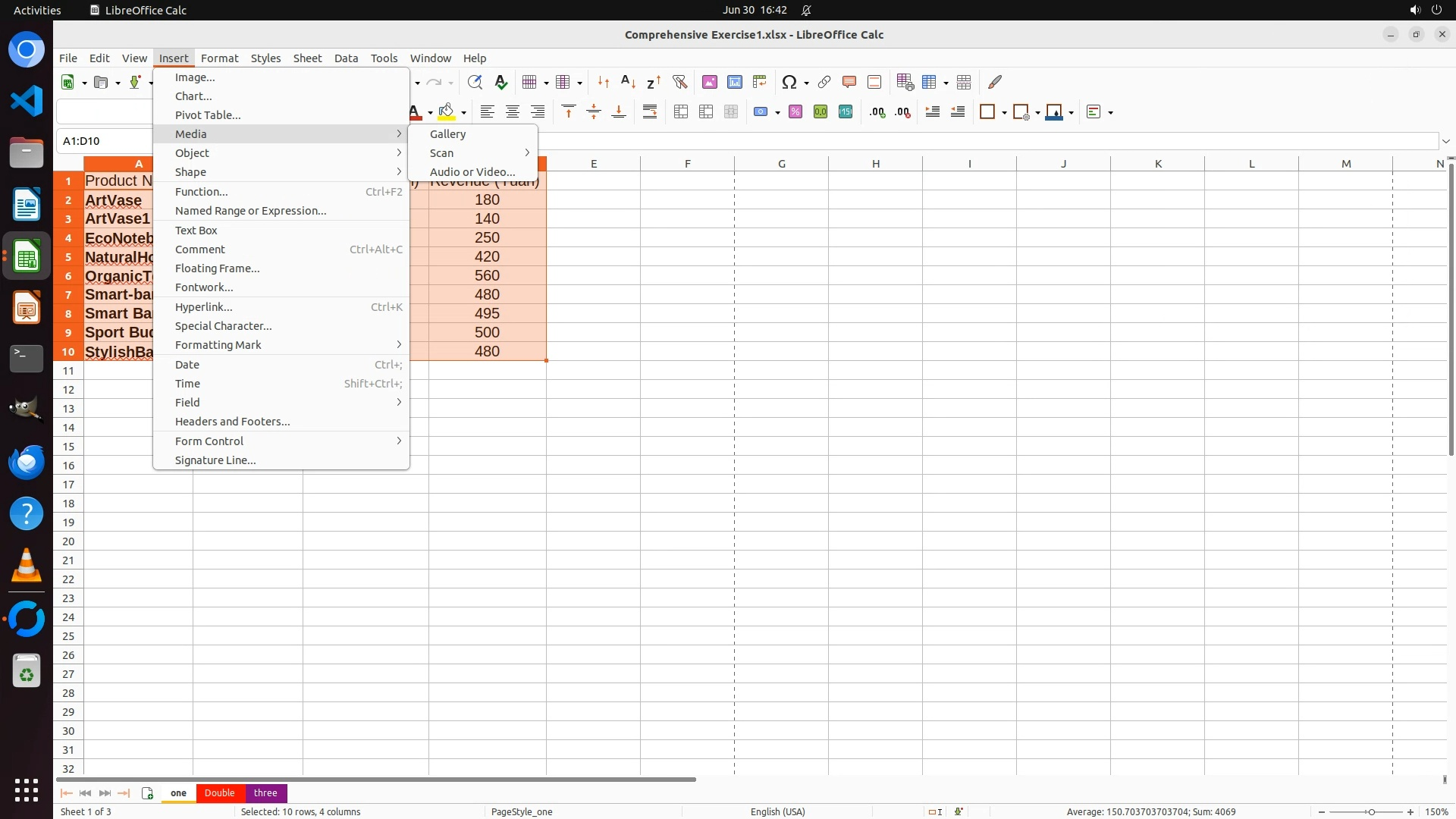Toggle Wrap Text formatting
This screenshot has height=819, width=1456.
pos(650,112)
